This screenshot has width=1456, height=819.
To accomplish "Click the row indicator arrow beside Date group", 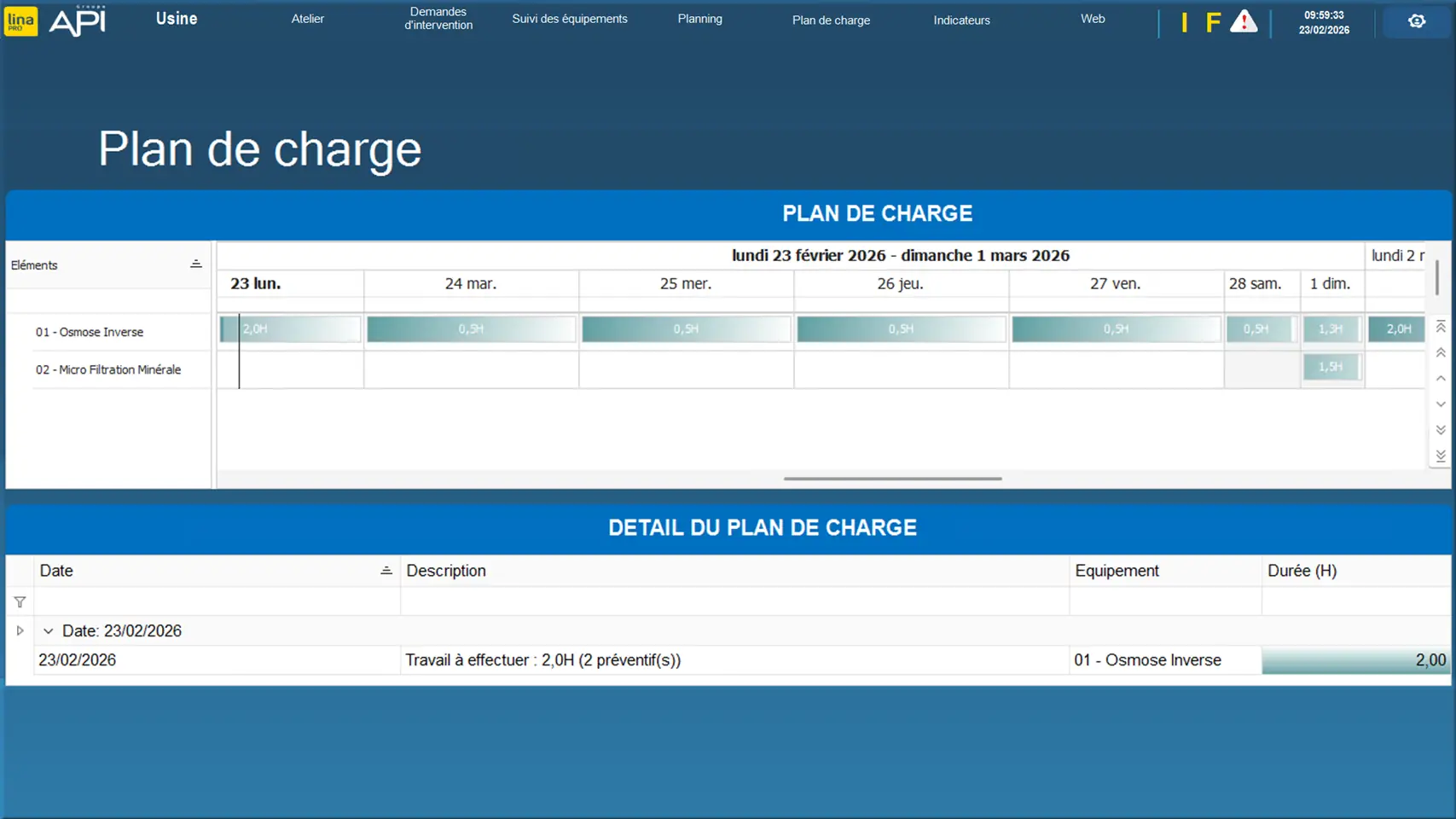I will tap(20, 631).
